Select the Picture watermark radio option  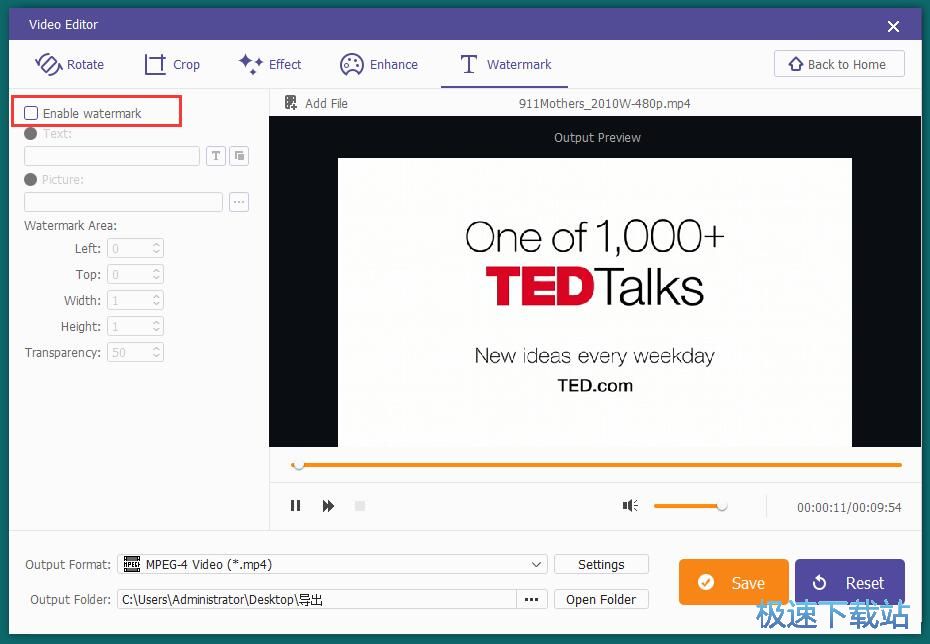pyautogui.click(x=30, y=179)
